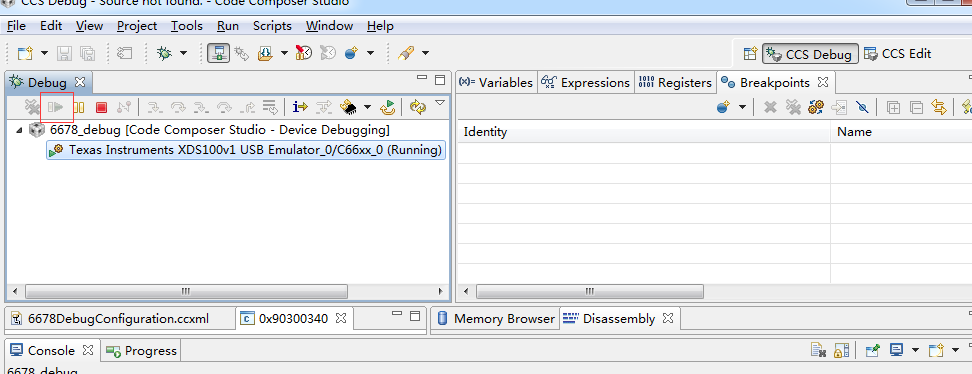972x374 pixels.
Task: Toggle Instruction Stepping Mode icon
Action: (300, 107)
